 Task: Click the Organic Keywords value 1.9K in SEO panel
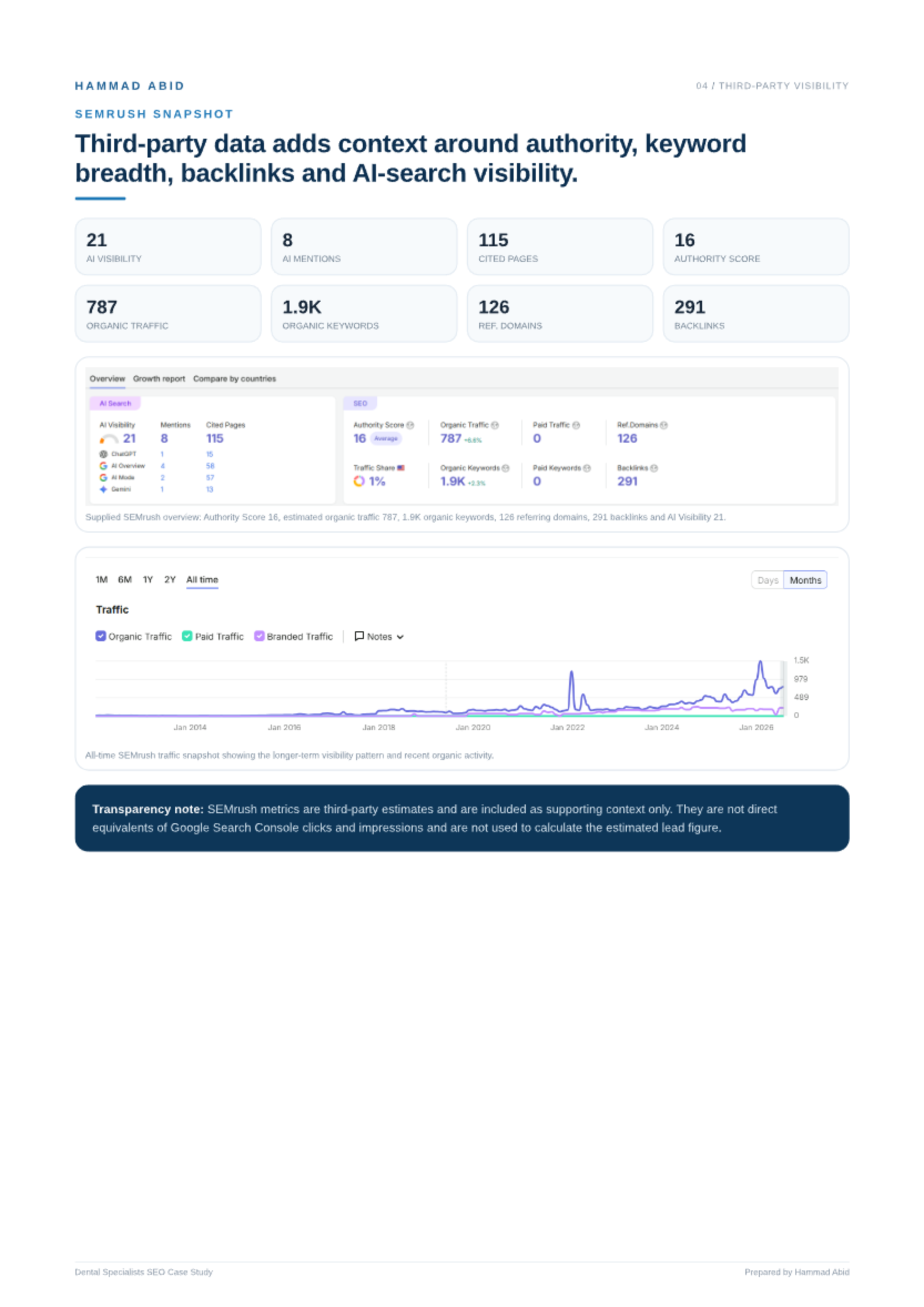point(453,481)
